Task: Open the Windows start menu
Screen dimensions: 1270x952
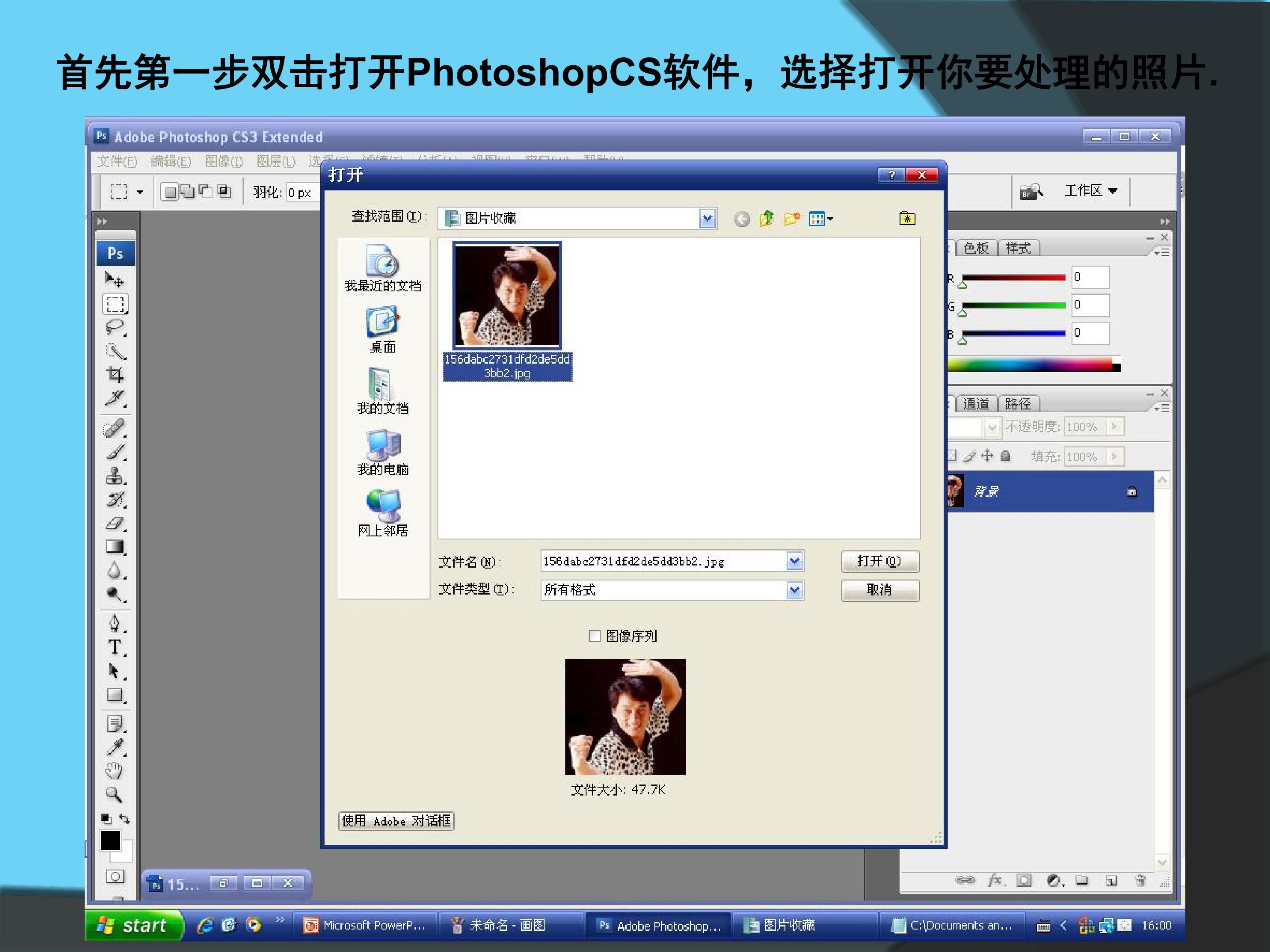Action: 134,926
